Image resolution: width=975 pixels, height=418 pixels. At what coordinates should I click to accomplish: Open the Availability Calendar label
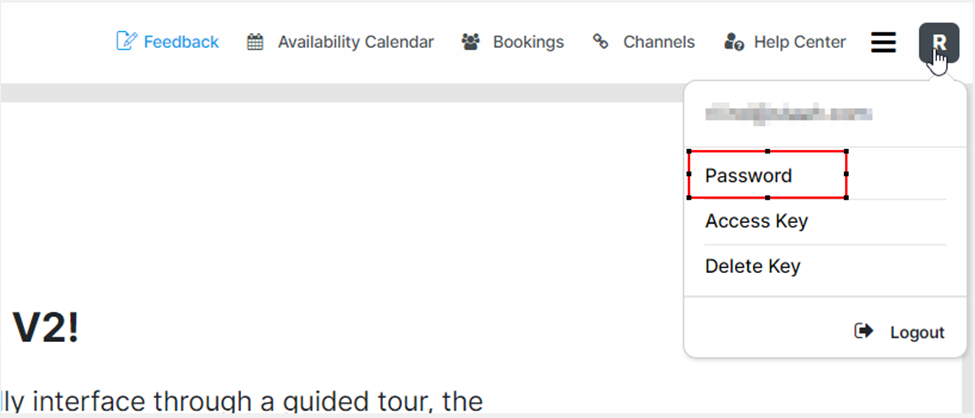click(x=355, y=42)
